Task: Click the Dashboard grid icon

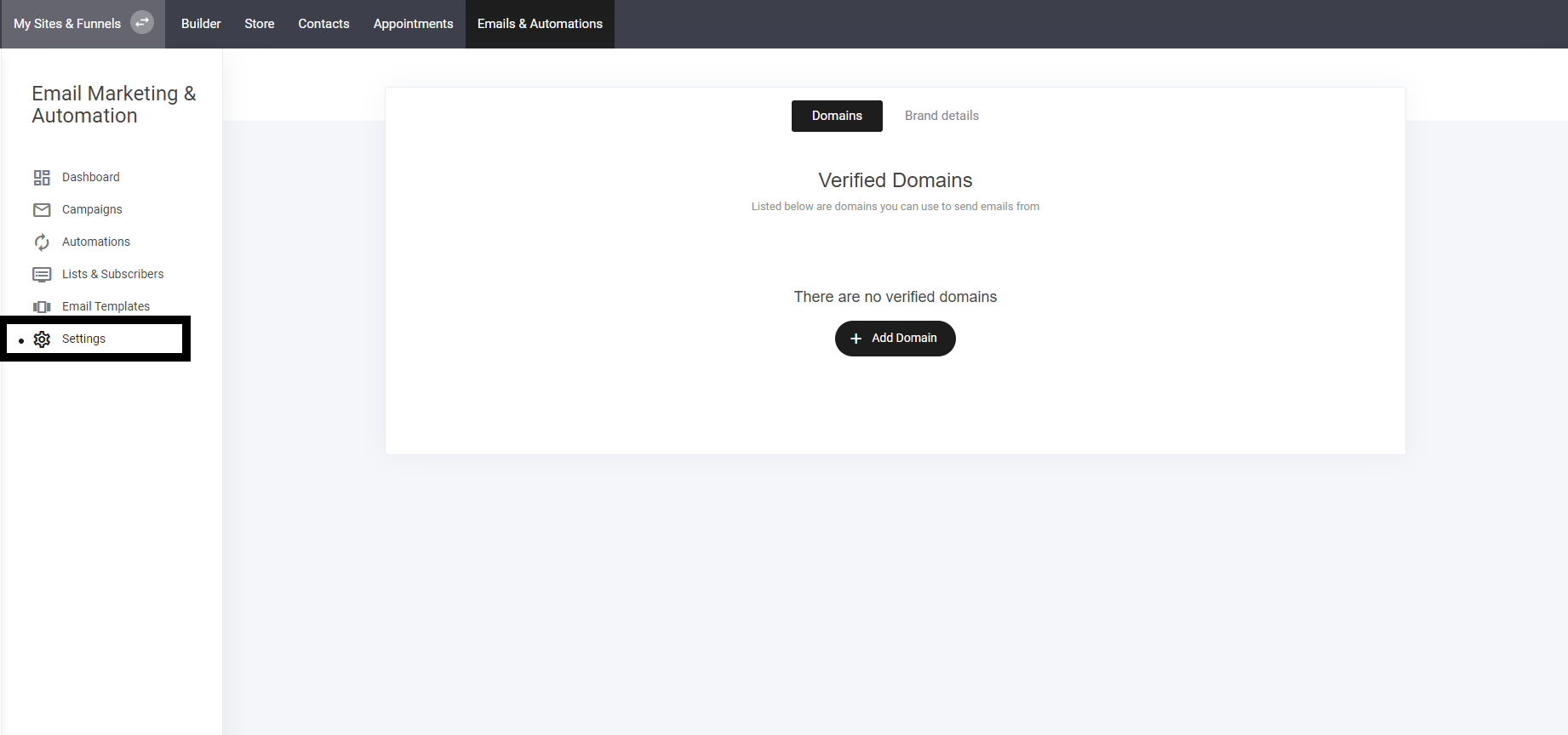Action: tap(42, 178)
